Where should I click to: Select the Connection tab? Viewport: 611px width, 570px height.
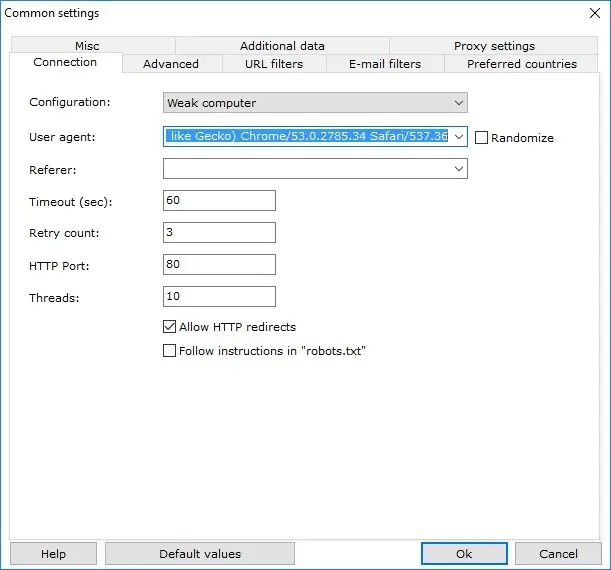[x=65, y=62]
